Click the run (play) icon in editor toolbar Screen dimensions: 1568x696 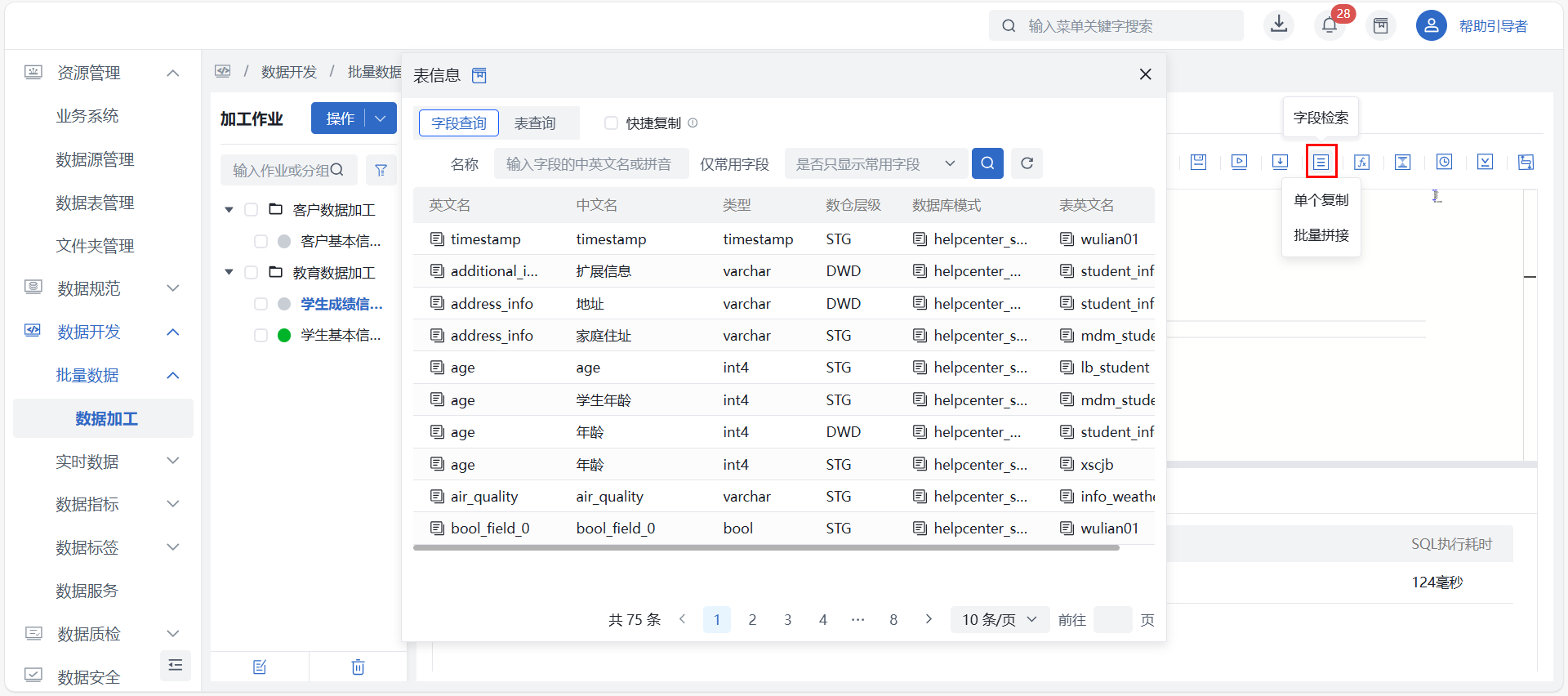[x=1239, y=162]
